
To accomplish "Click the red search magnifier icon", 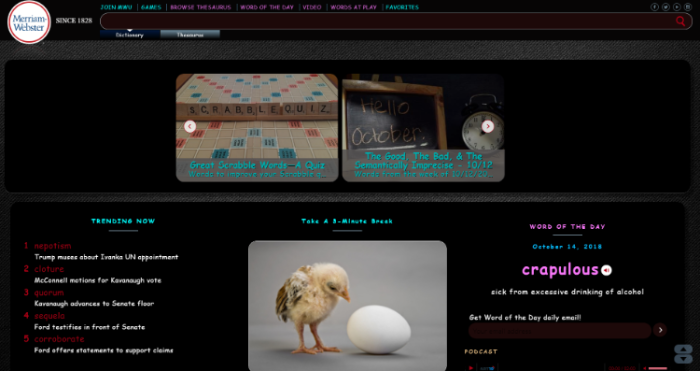I will [x=680, y=21].
